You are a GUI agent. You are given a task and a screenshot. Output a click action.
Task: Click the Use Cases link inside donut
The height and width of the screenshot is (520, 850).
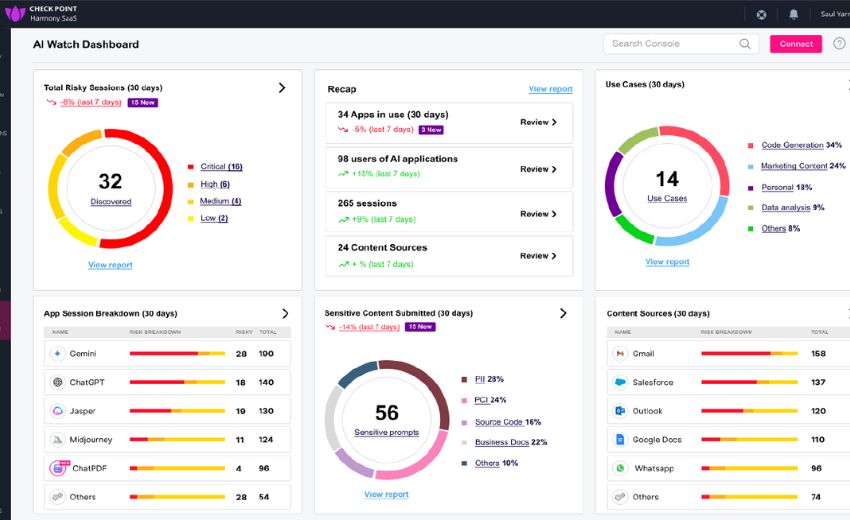coord(667,198)
